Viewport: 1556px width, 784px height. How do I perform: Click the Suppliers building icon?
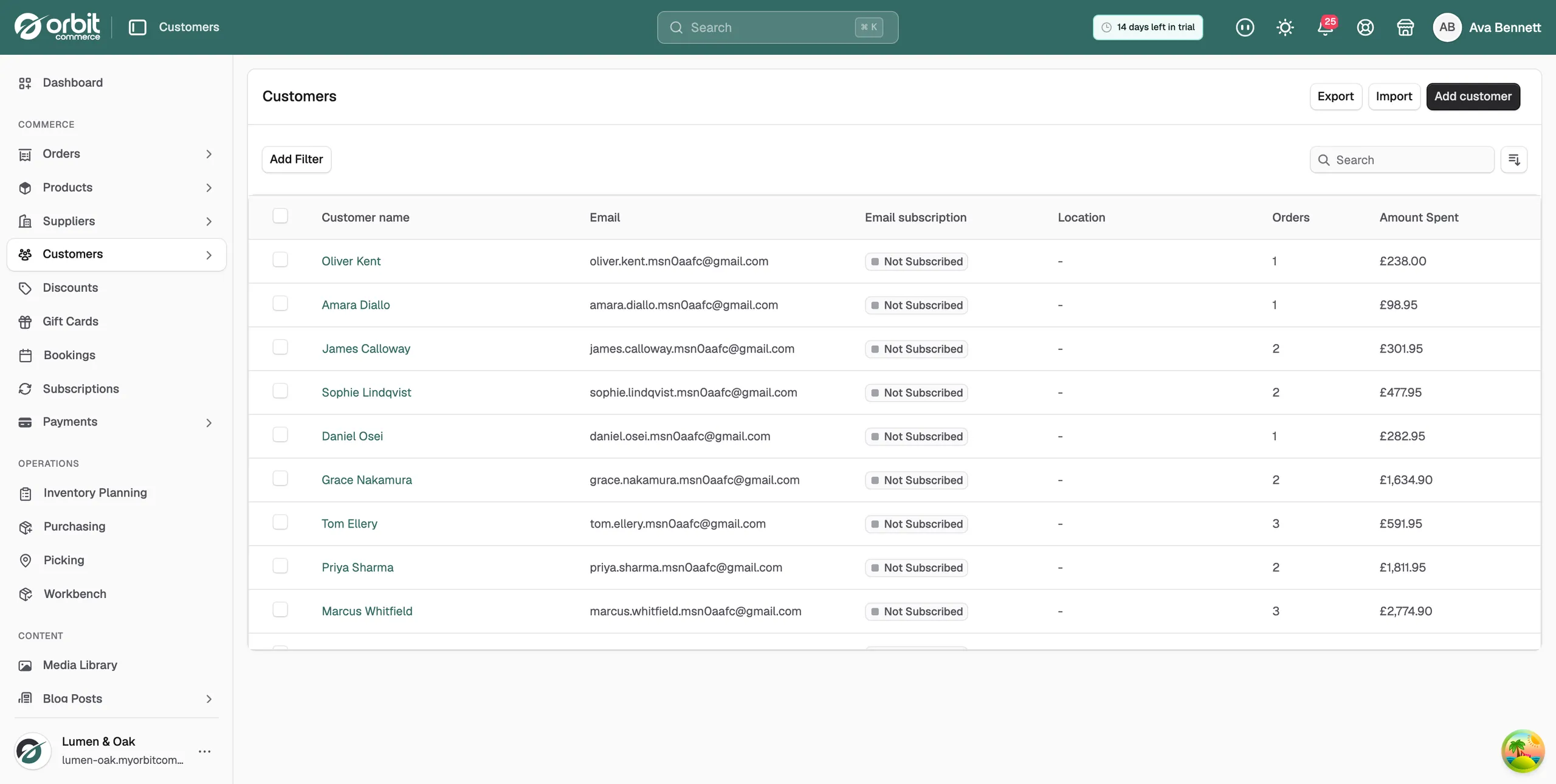(x=25, y=221)
